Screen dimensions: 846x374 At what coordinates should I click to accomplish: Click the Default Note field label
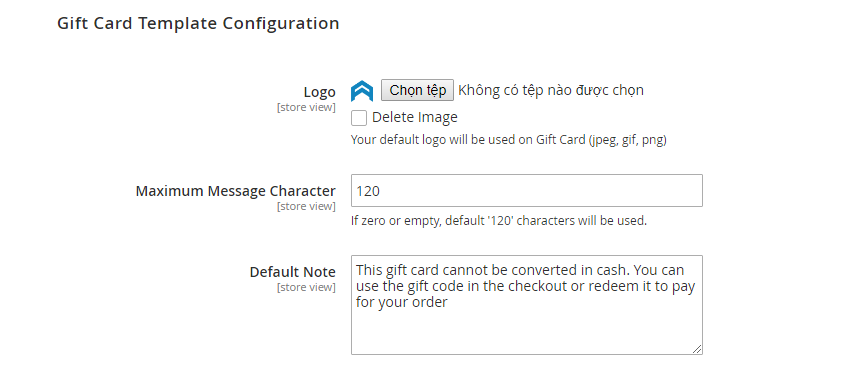[x=292, y=272]
